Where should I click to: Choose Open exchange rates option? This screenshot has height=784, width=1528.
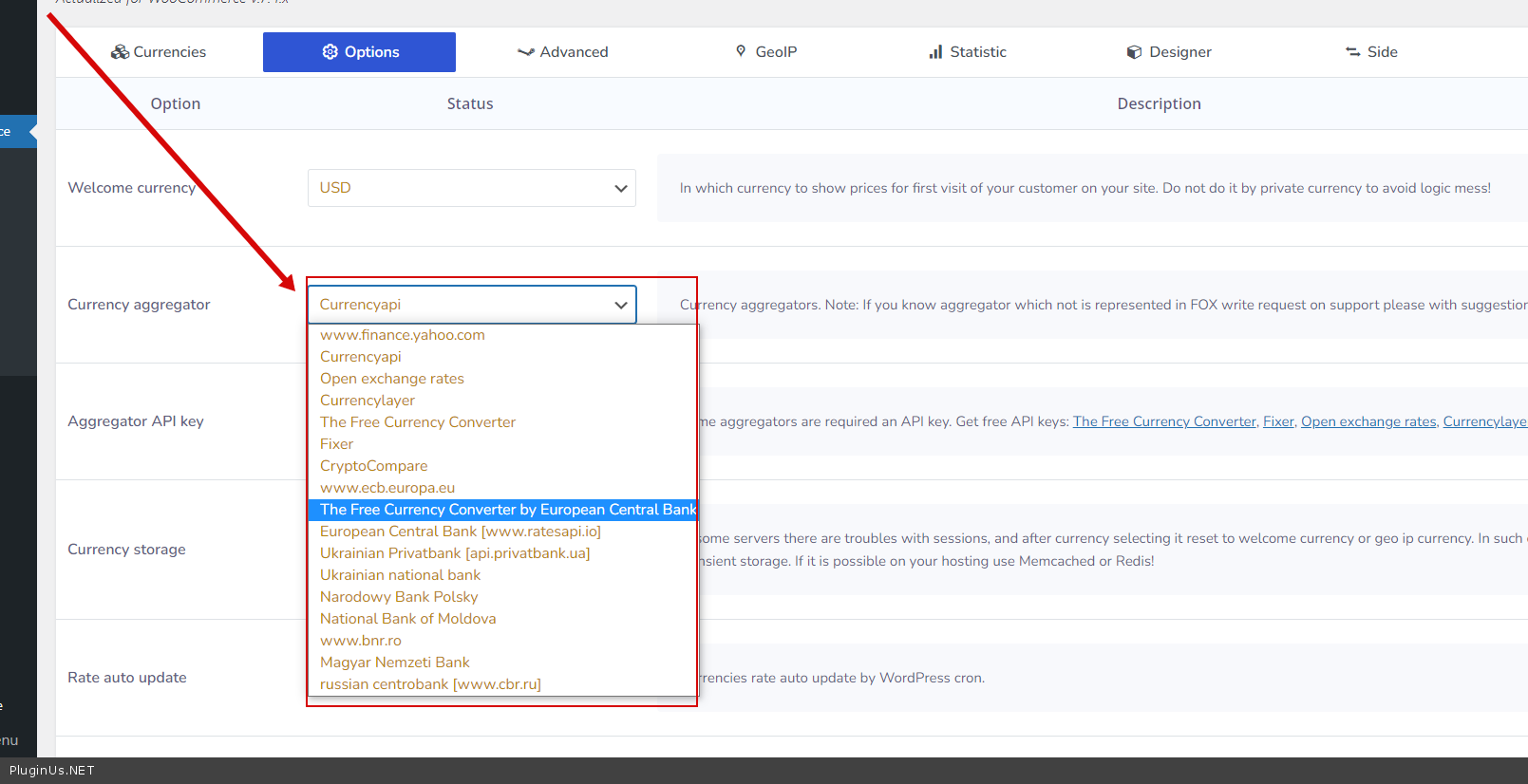click(x=391, y=379)
